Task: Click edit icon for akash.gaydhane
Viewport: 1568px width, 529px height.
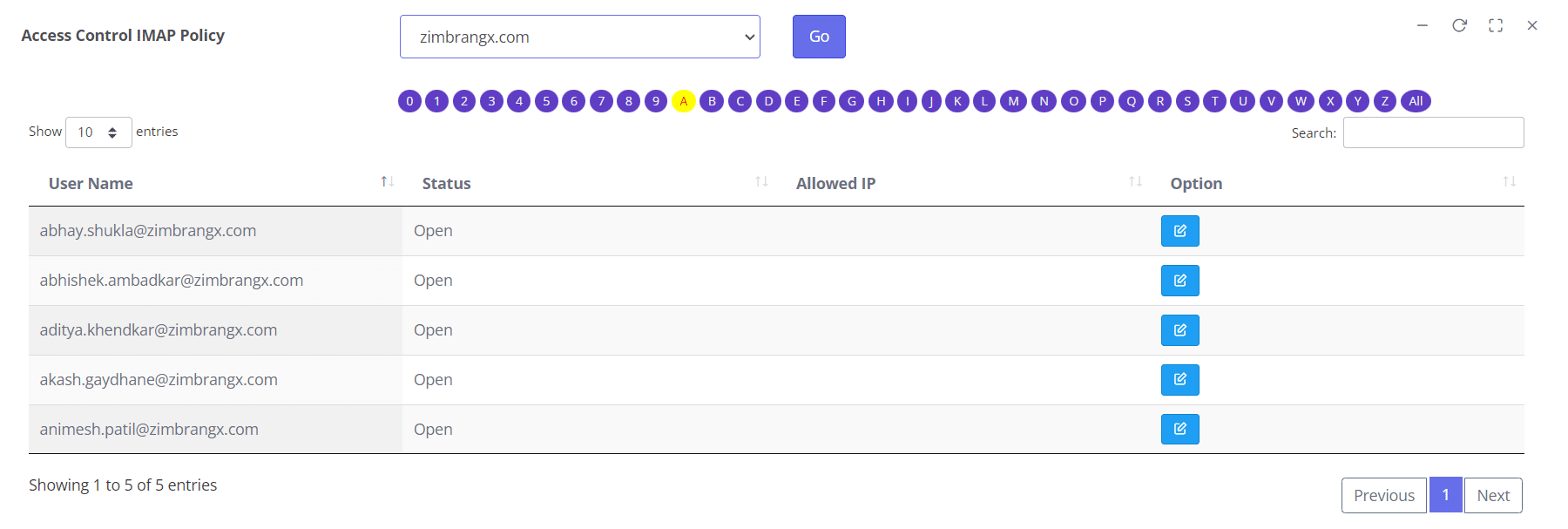Action: pyautogui.click(x=1179, y=380)
